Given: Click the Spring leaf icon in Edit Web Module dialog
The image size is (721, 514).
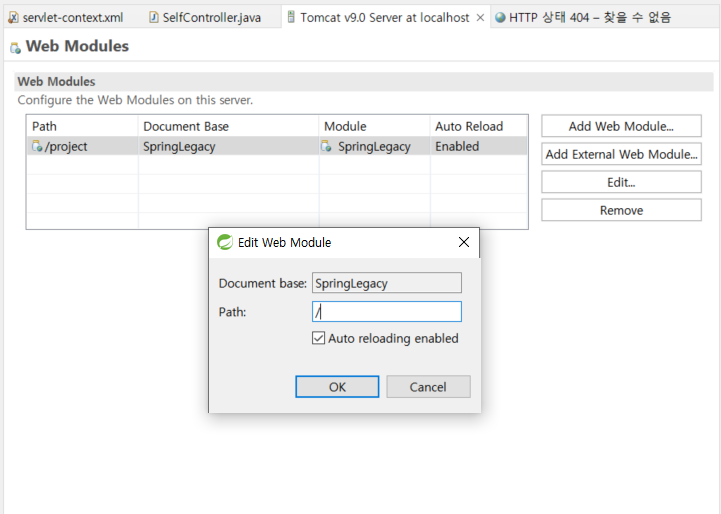Looking at the screenshot, I should coord(225,242).
